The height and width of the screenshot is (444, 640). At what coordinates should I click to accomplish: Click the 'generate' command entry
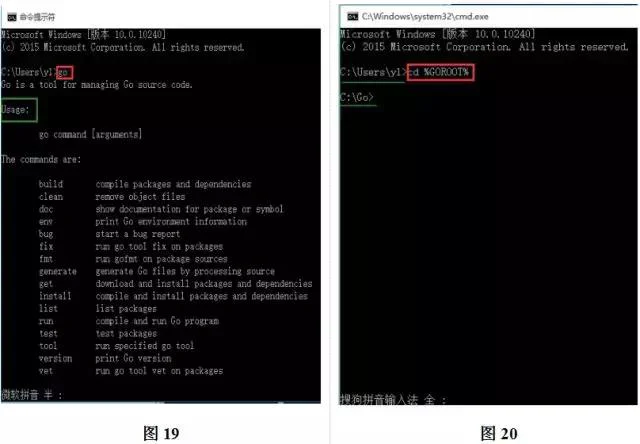click(58, 271)
